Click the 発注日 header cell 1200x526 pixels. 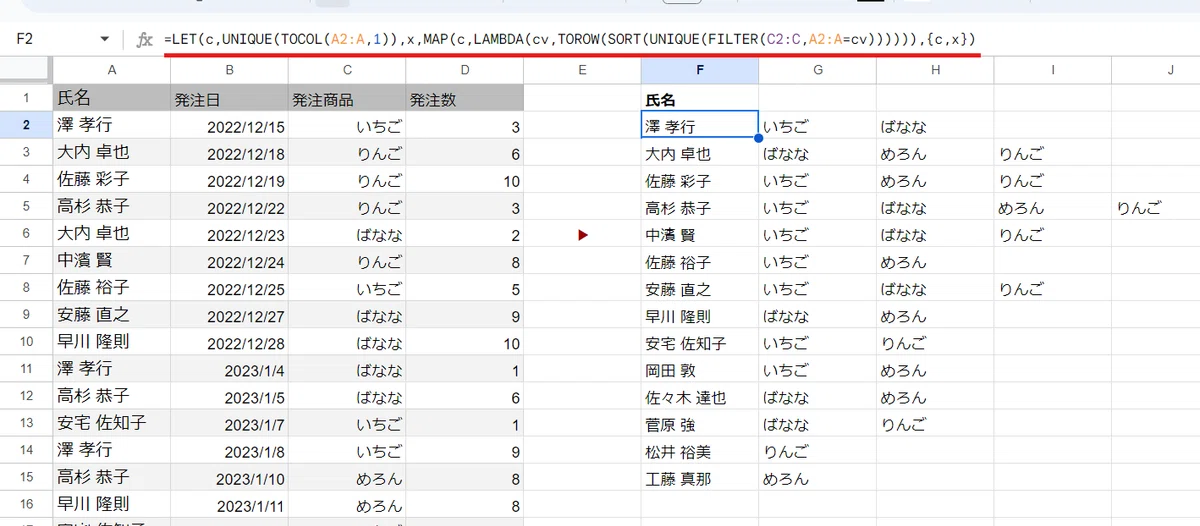point(229,98)
